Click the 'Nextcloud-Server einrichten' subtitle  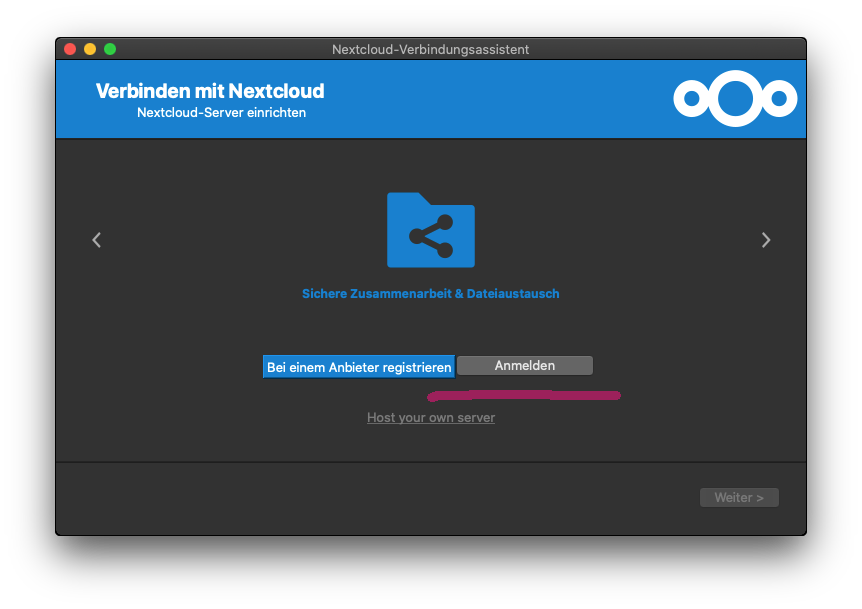(x=222, y=113)
